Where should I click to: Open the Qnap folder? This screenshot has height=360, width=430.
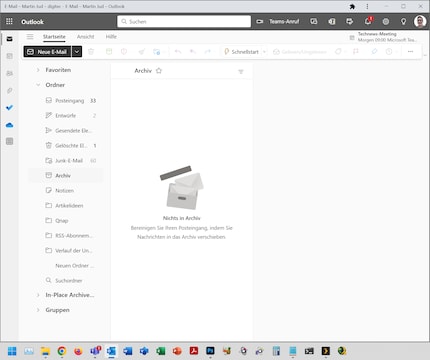point(66,220)
